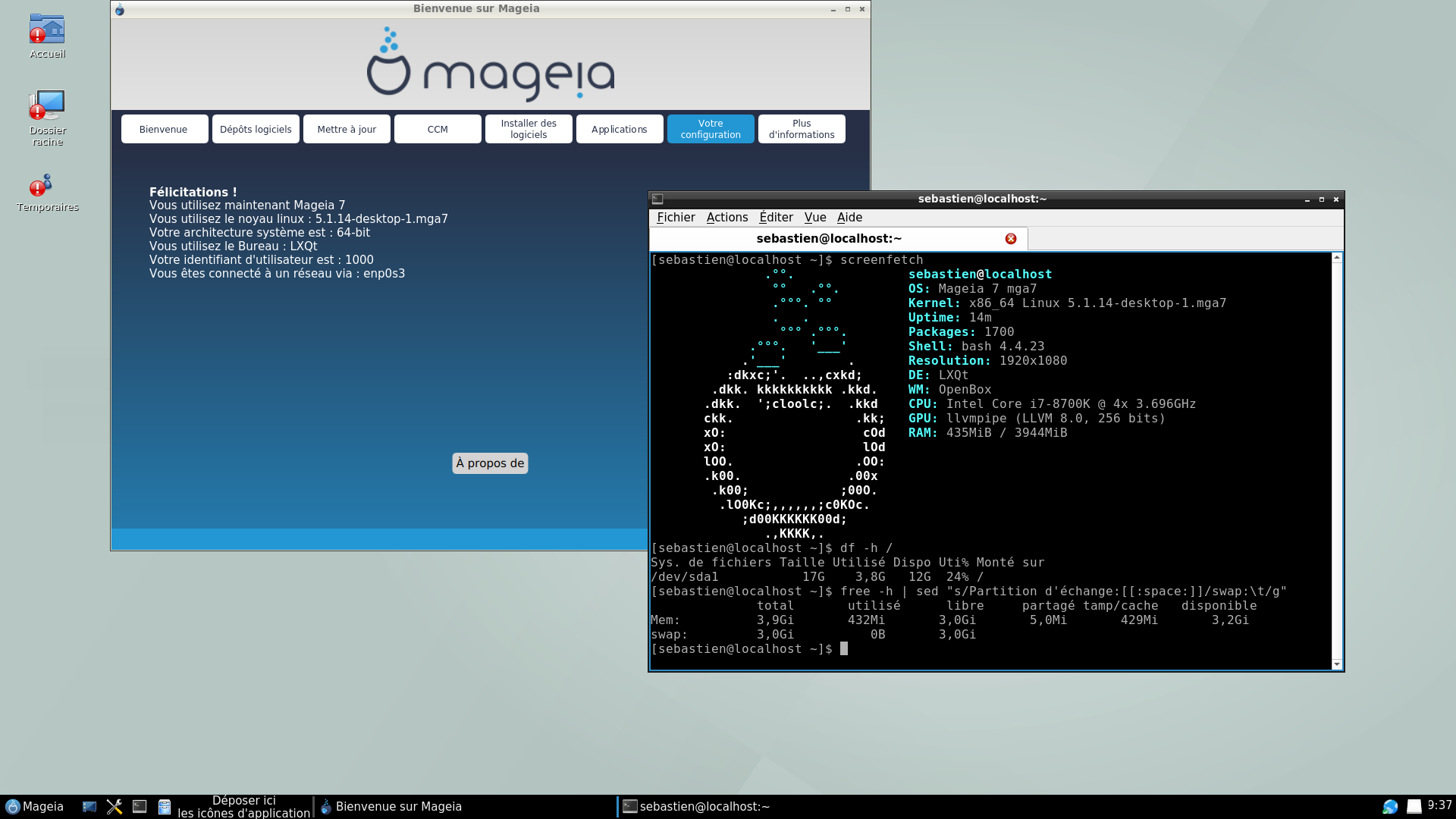Click the À propos de button
1456x819 pixels.
click(490, 463)
